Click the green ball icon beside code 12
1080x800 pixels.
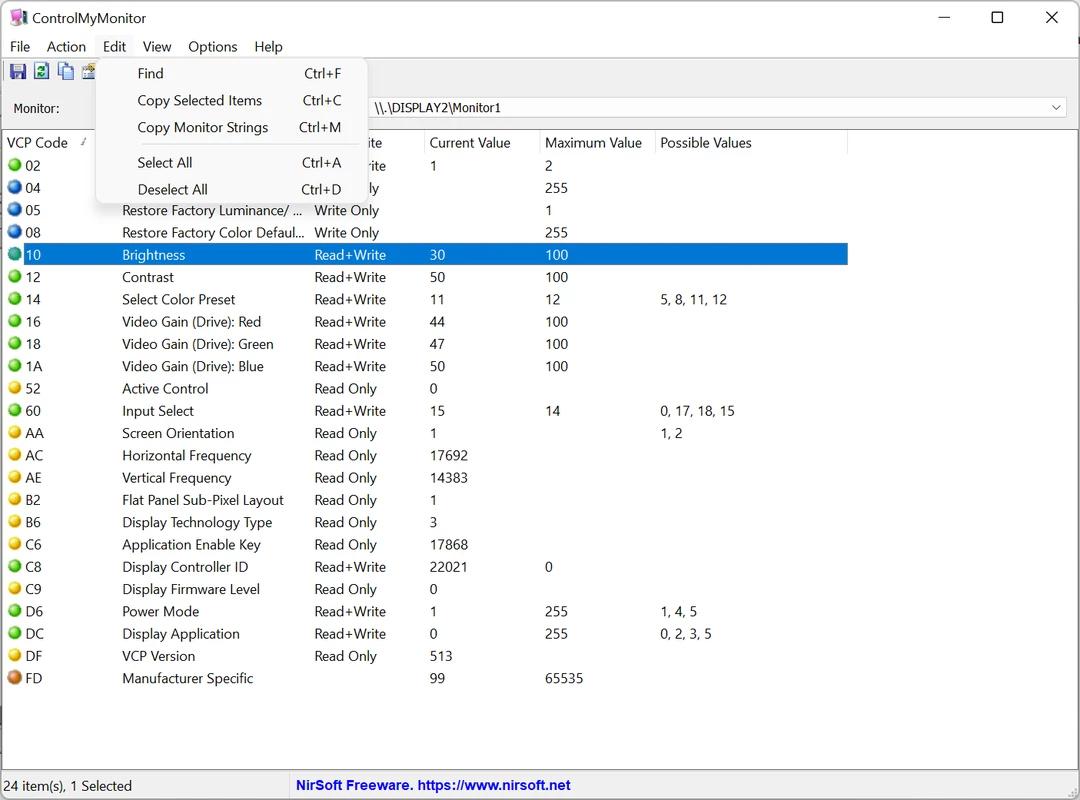coord(14,276)
